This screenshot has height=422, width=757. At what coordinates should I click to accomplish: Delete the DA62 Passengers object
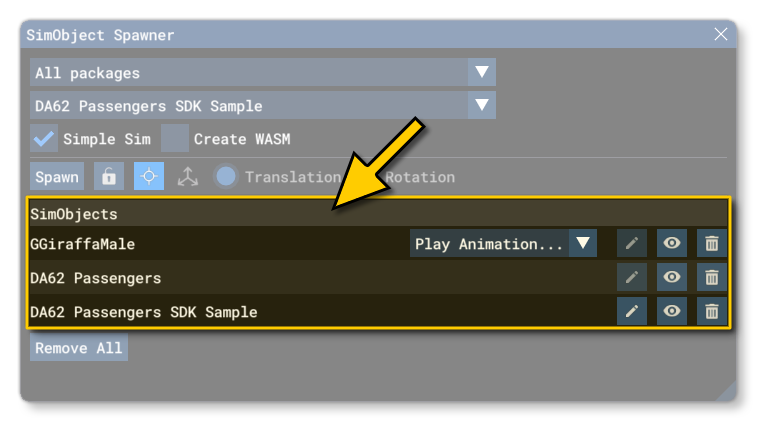[711, 277]
